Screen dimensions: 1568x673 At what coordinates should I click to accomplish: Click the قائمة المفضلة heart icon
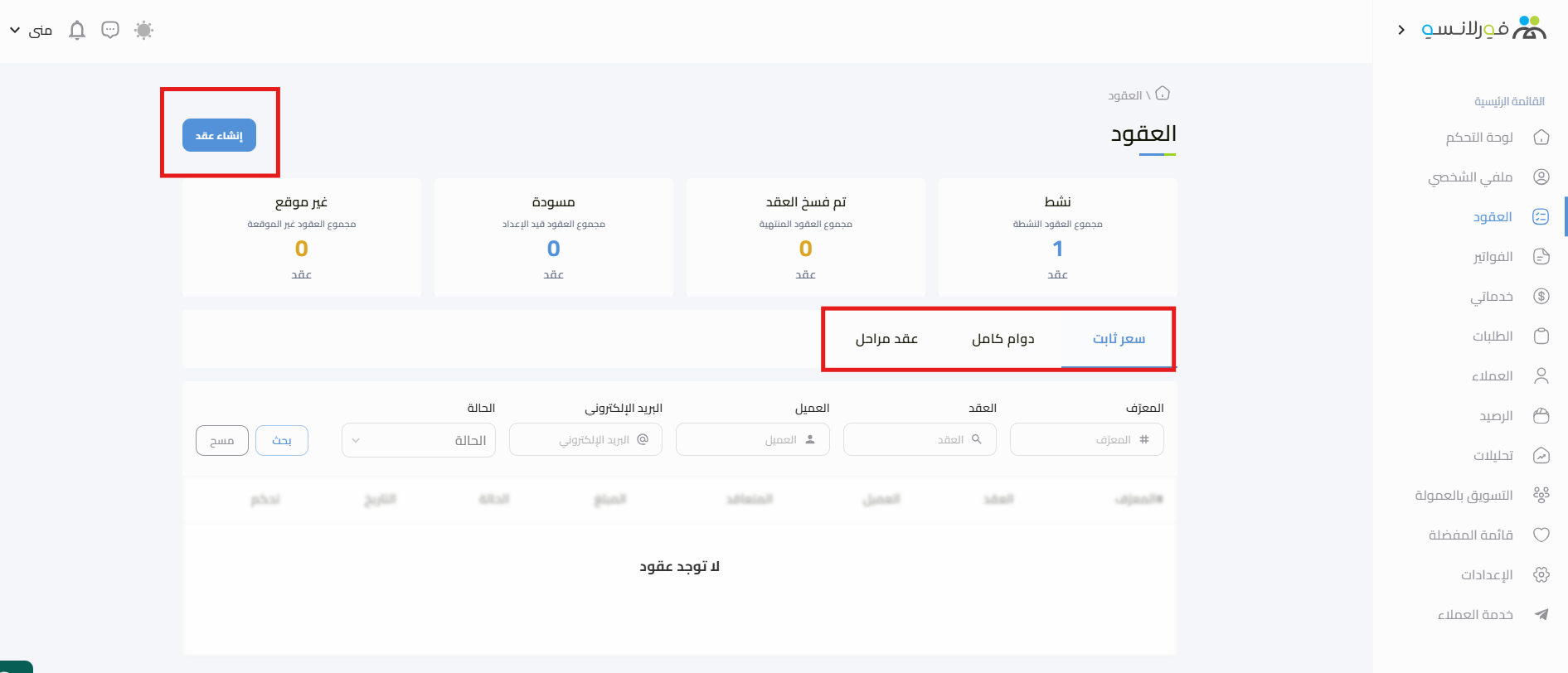click(x=1541, y=535)
